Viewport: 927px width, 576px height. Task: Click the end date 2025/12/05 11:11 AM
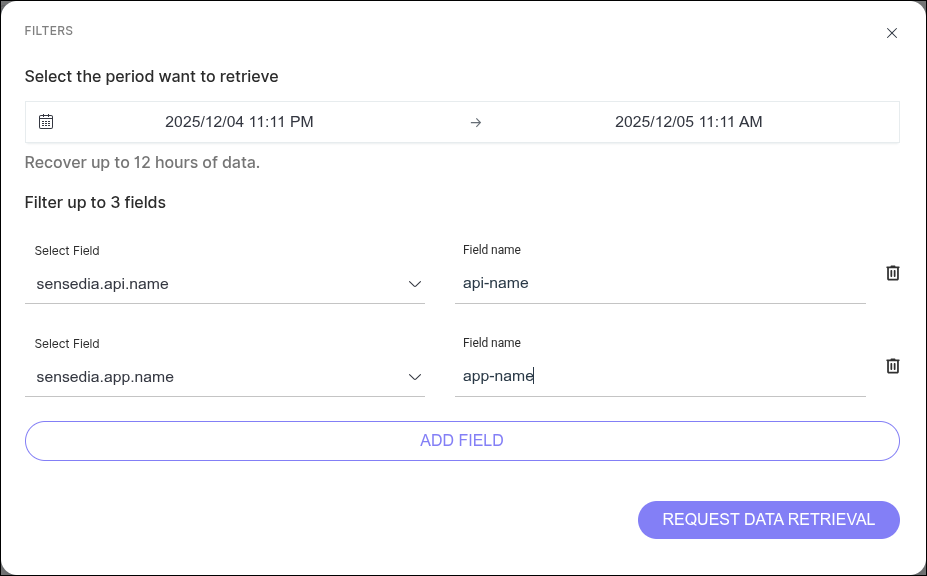click(688, 121)
